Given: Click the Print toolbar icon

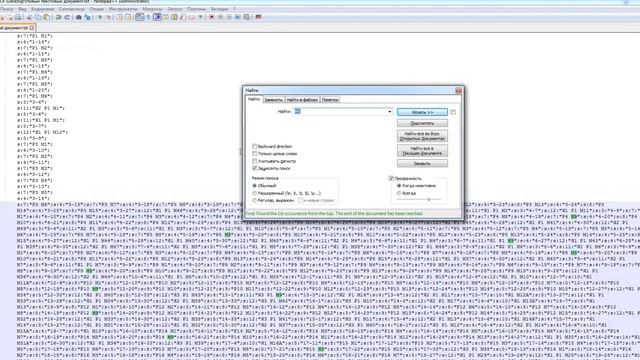Looking at the screenshot, I should 18,17.
